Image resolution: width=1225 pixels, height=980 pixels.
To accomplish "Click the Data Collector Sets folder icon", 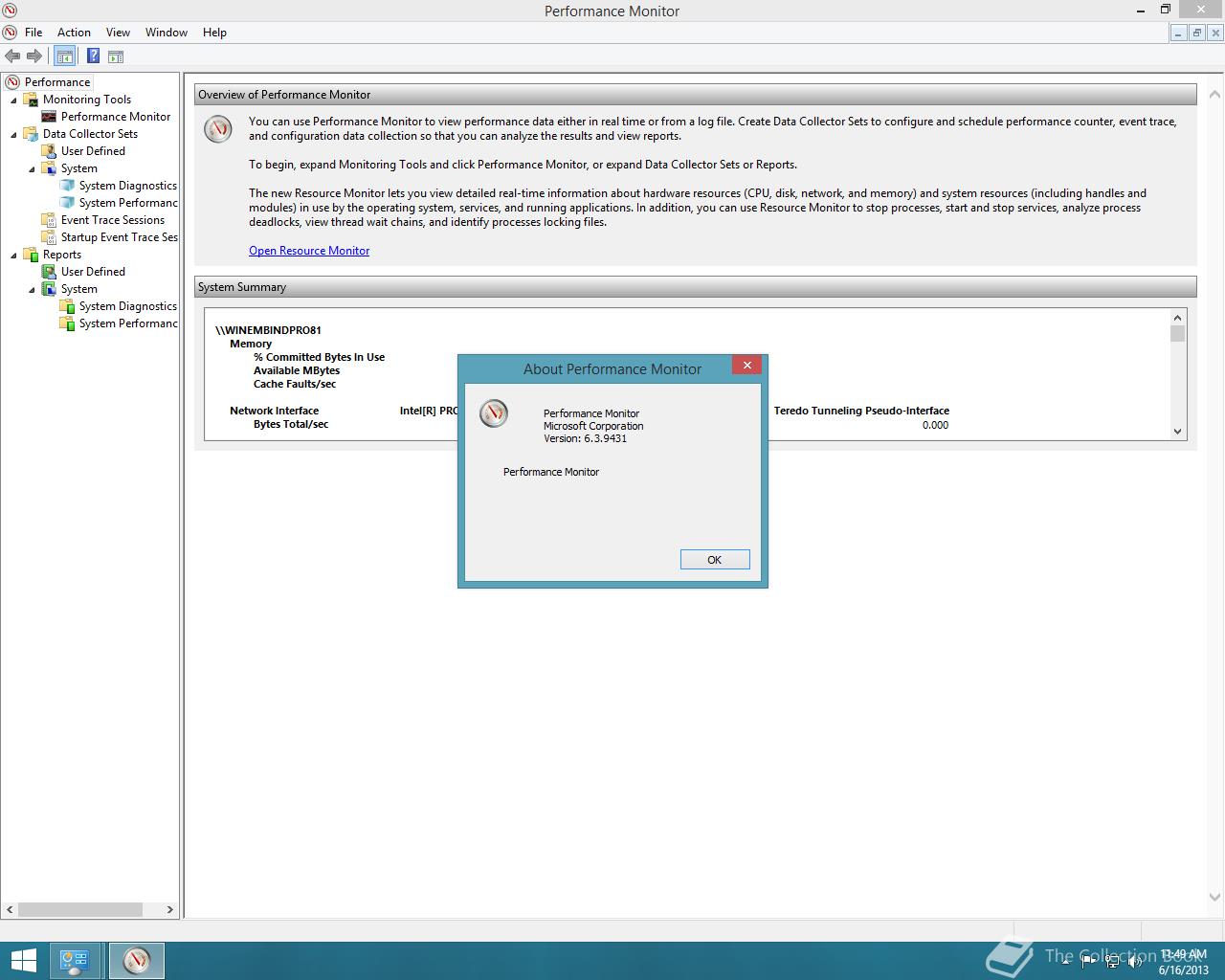I will coord(31,134).
